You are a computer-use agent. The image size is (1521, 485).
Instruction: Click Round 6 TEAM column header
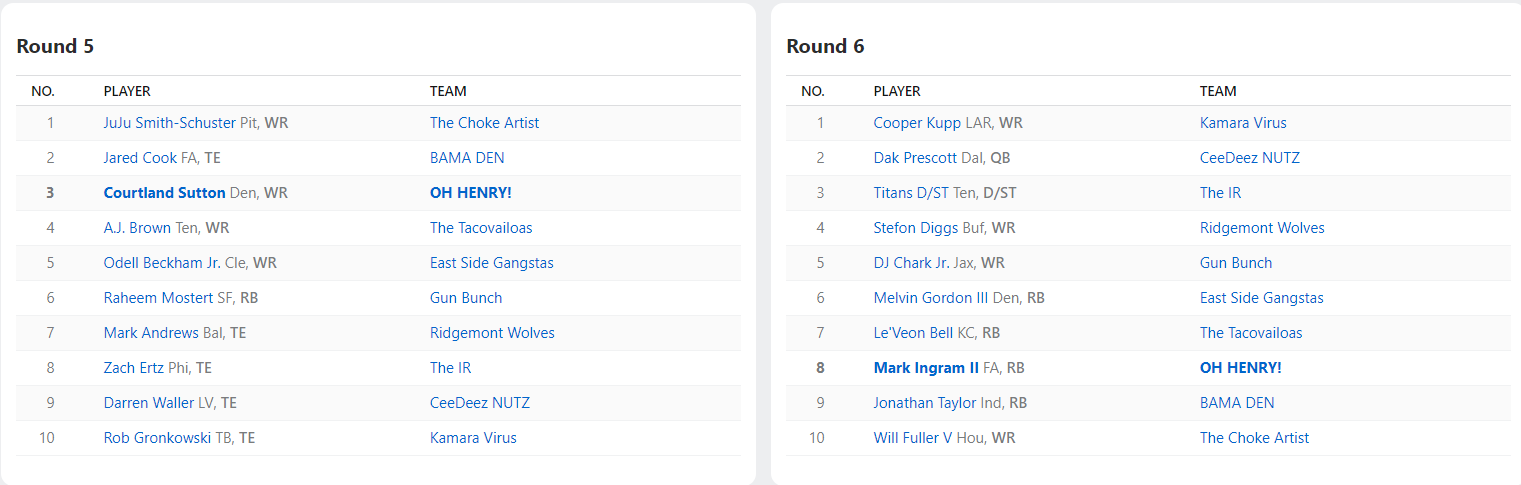point(1218,91)
